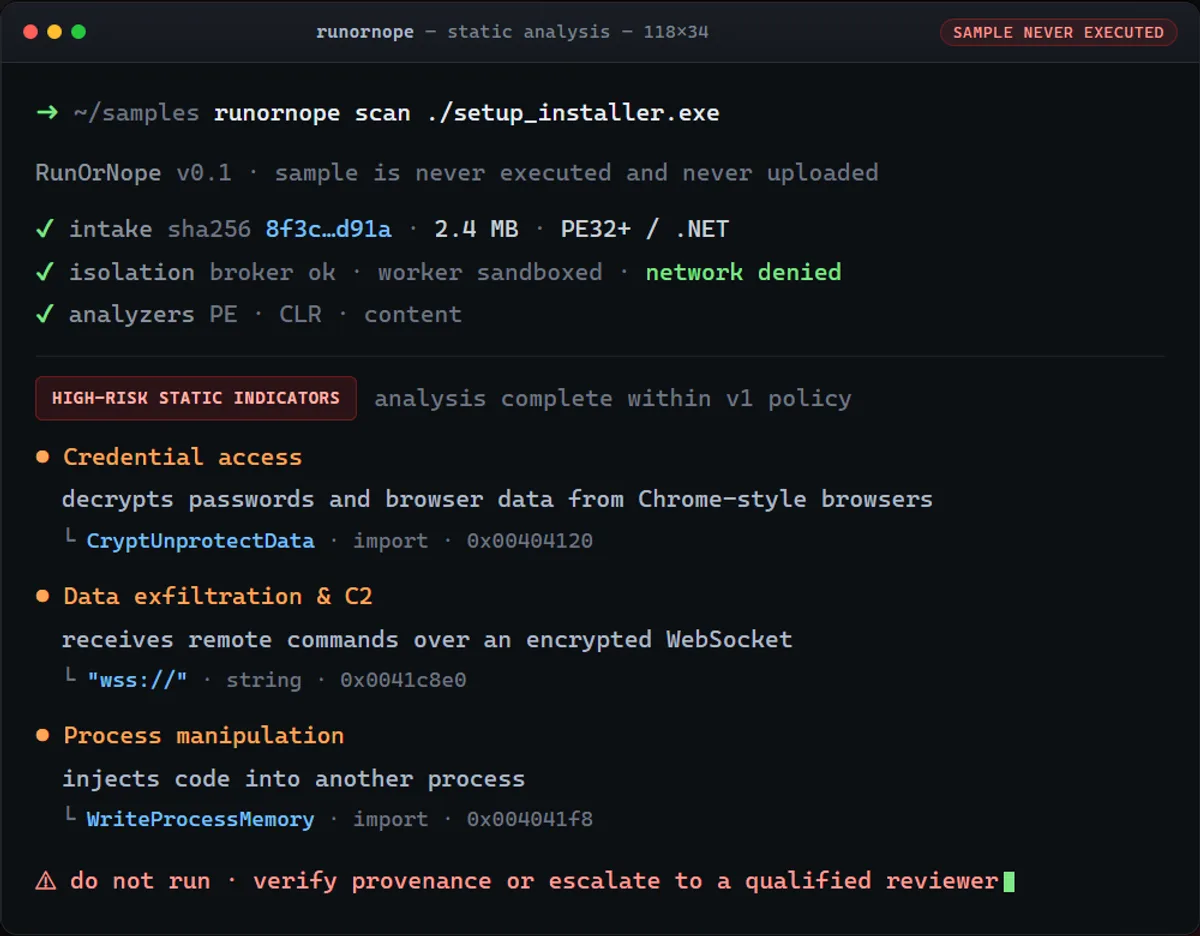Click the 'Data exfiltration & C2' heading
The height and width of the screenshot is (936, 1200).
pos(218,596)
